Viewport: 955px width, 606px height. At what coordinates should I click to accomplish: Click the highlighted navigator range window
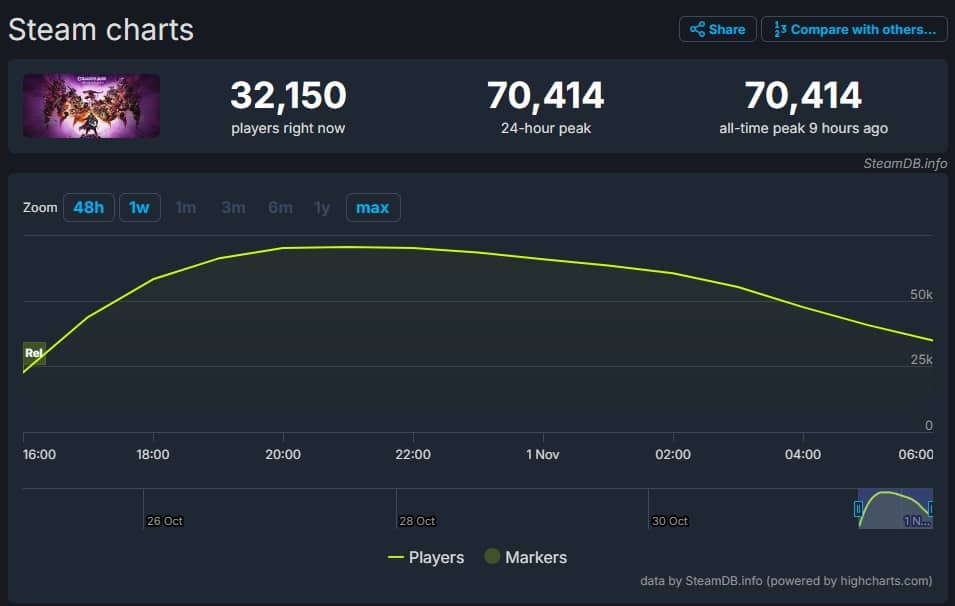pos(895,509)
